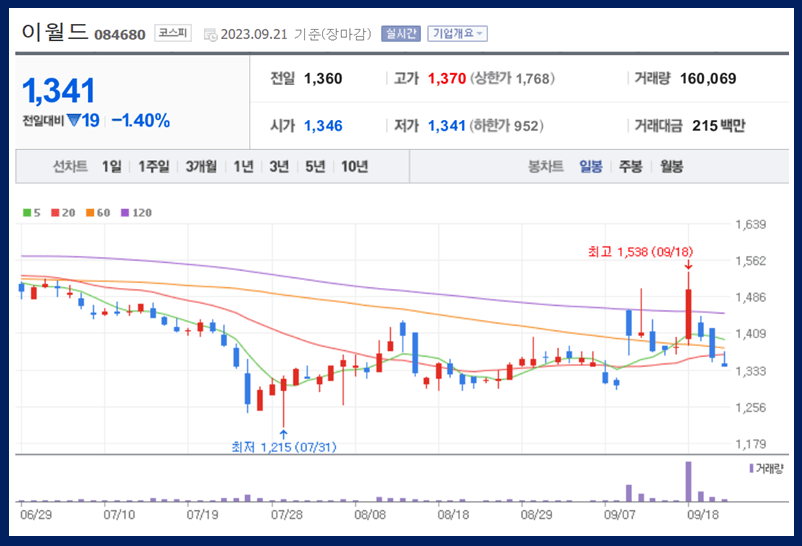The width and height of the screenshot is (802, 546).
Task: Click the 하한가 952 text
Action: coord(506,126)
